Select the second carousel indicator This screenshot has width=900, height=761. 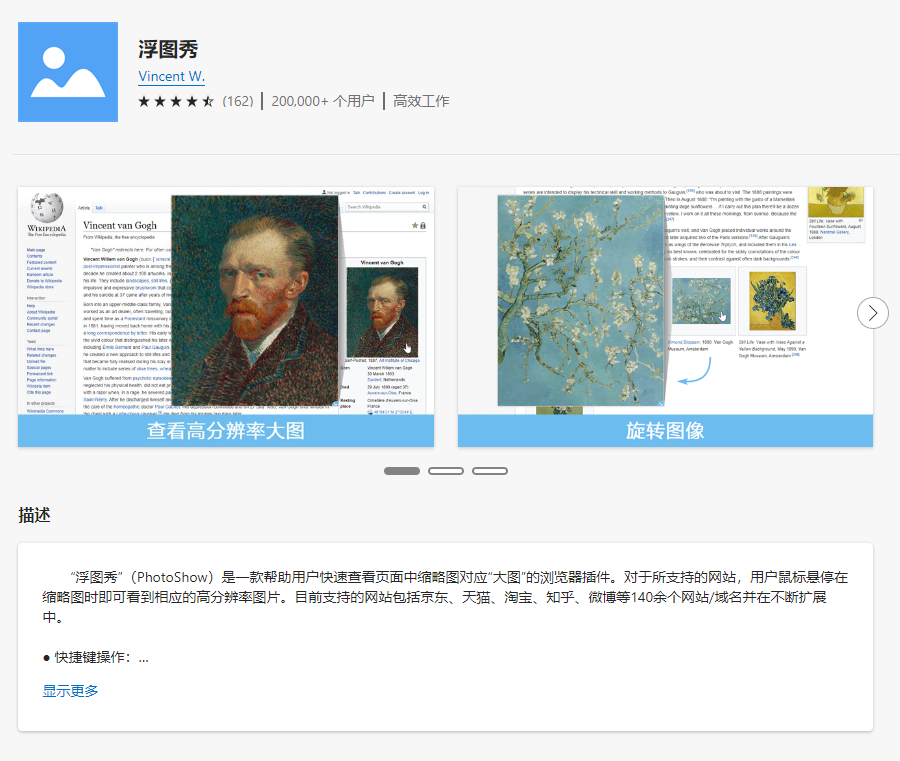coord(446,471)
